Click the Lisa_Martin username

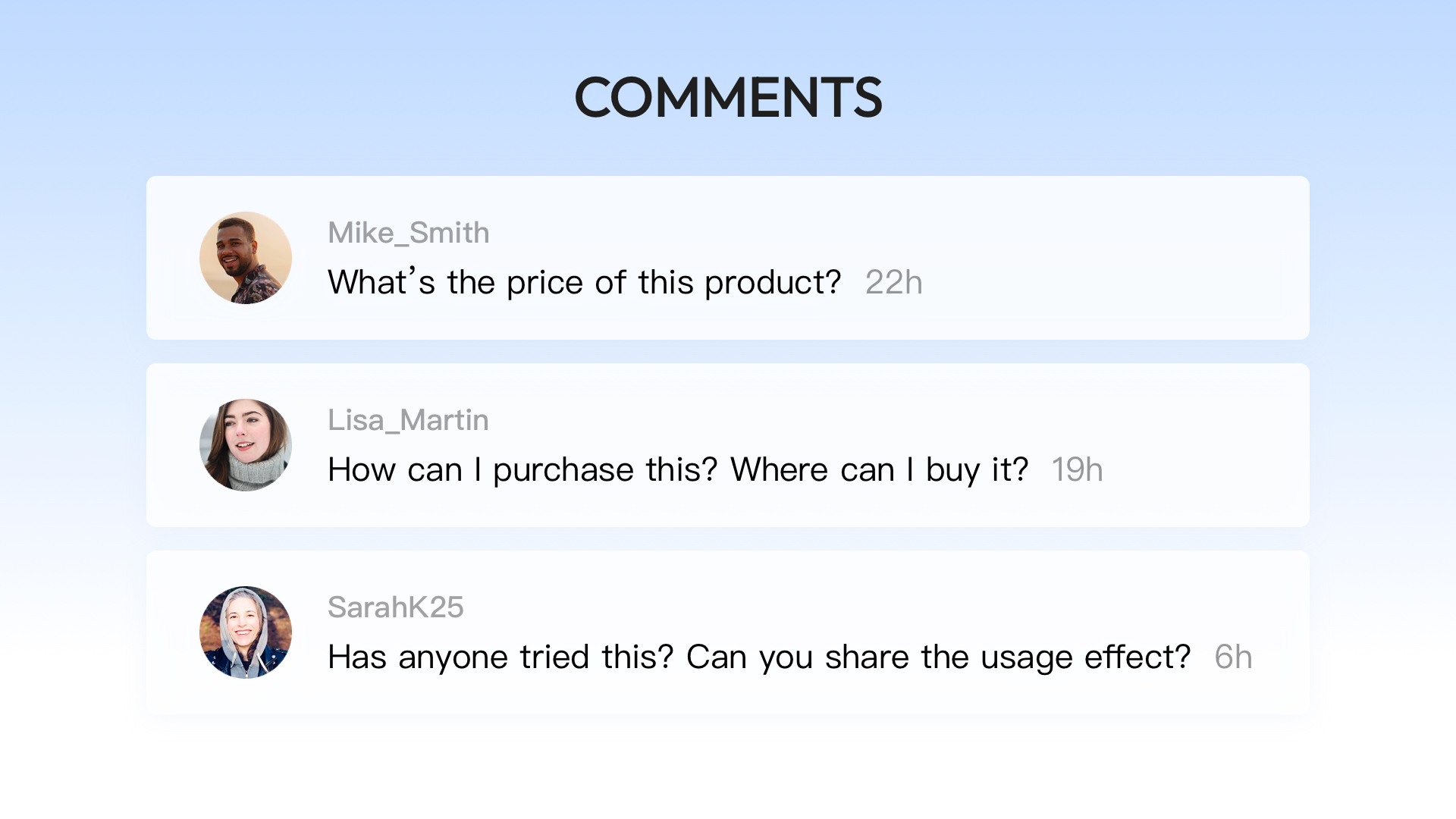click(x=408, y=420)
